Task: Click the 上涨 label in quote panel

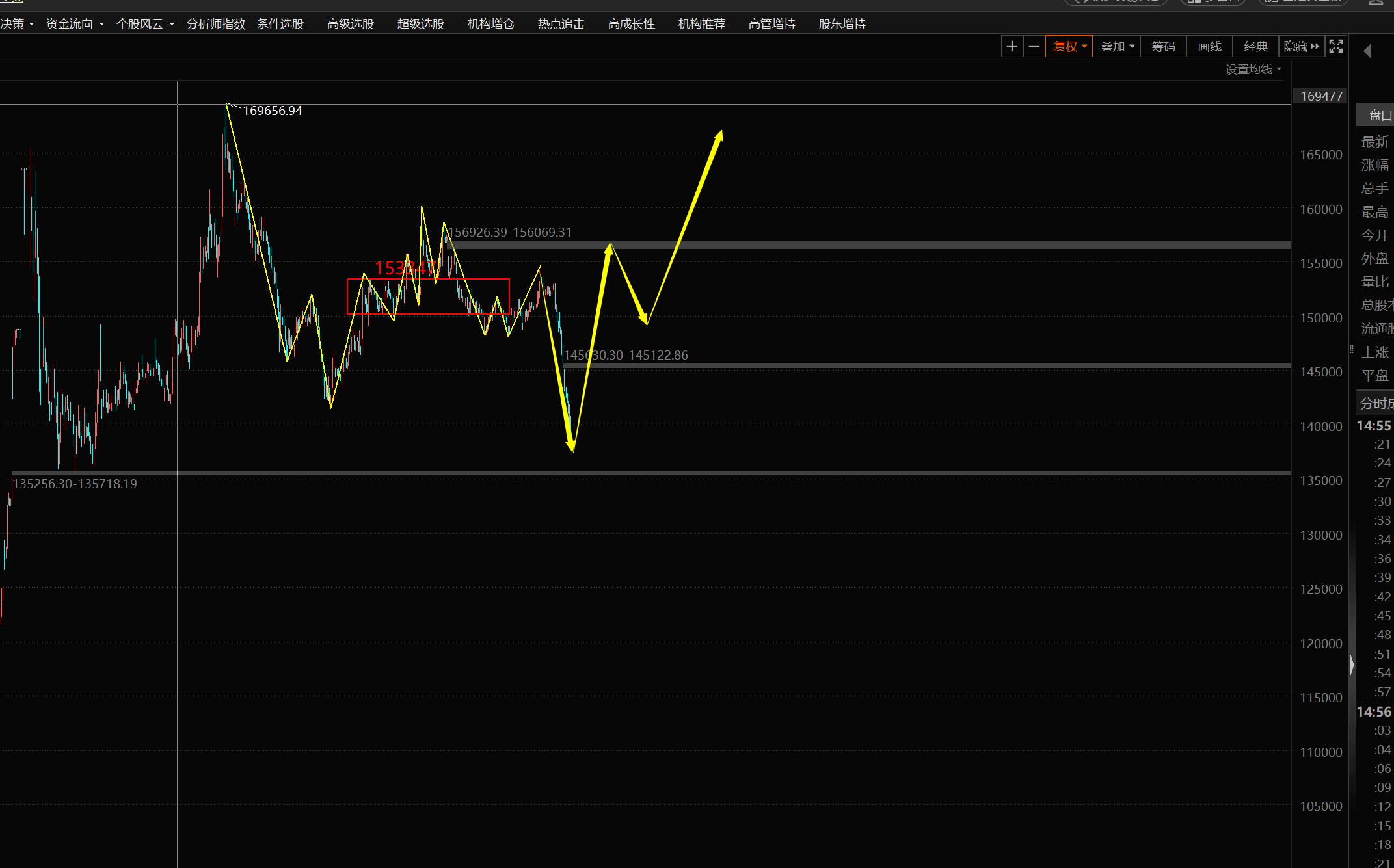Action: pos(1375,352)
